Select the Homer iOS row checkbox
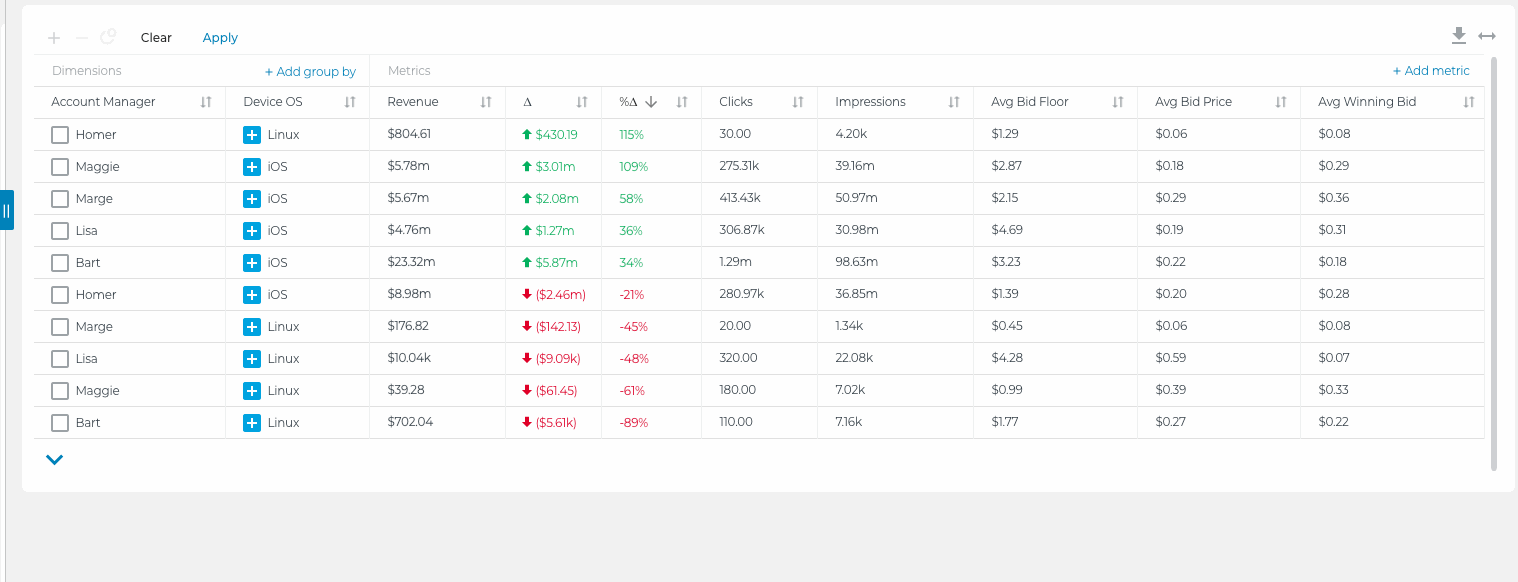Screen dimensions: 1518x582 [60, 295]
